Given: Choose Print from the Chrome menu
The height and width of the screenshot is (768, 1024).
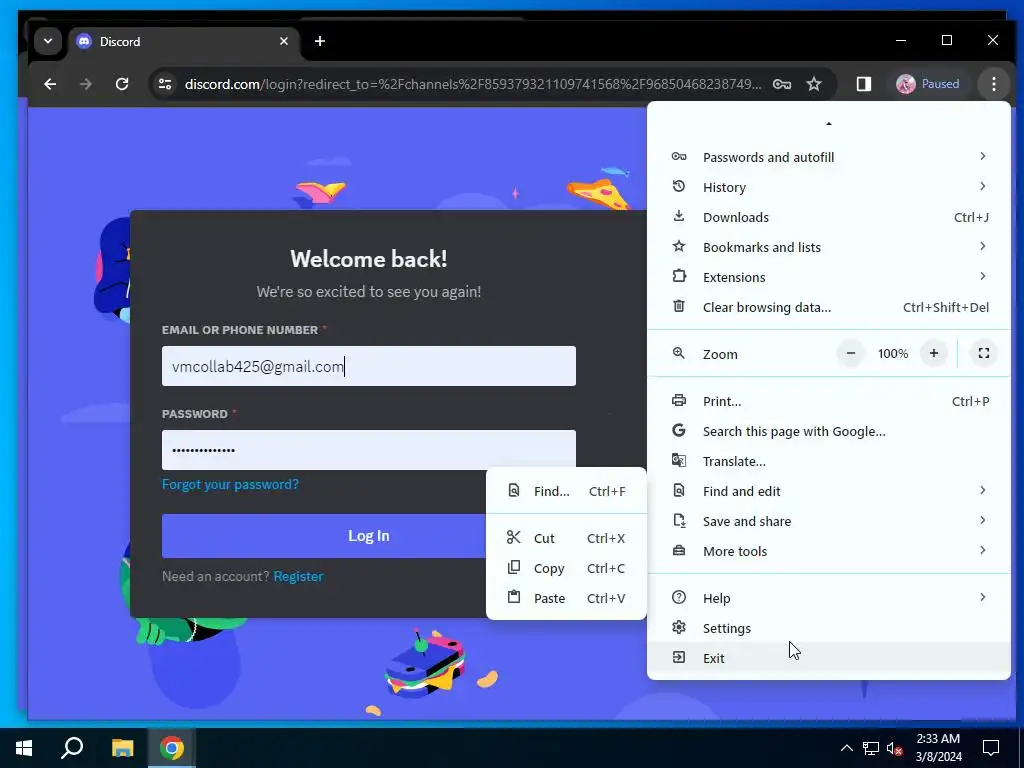Looking at the screenshot, I should pyautogui.click(x=829, y=401).
